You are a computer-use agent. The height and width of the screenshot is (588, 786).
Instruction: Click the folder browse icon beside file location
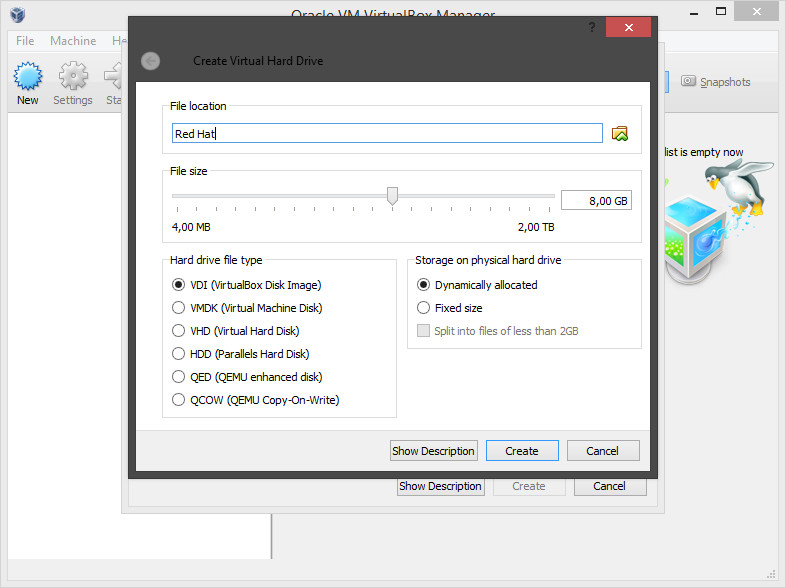point(620,133)
